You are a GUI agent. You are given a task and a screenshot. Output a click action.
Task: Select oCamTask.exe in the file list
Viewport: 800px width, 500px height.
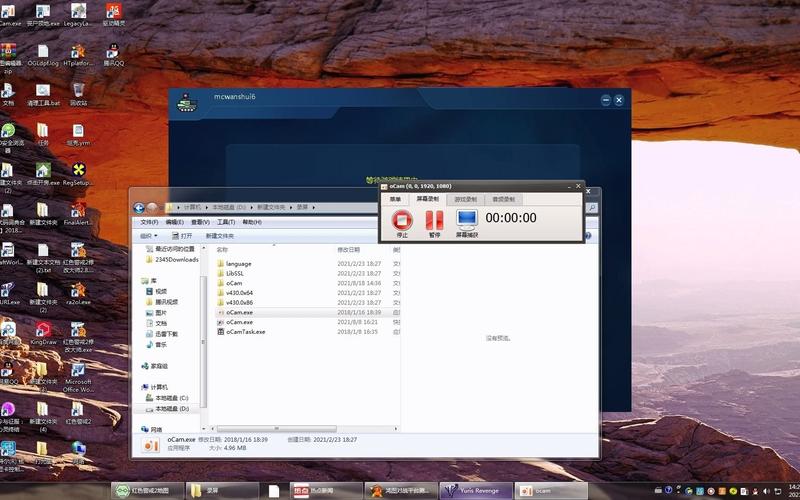245,331
